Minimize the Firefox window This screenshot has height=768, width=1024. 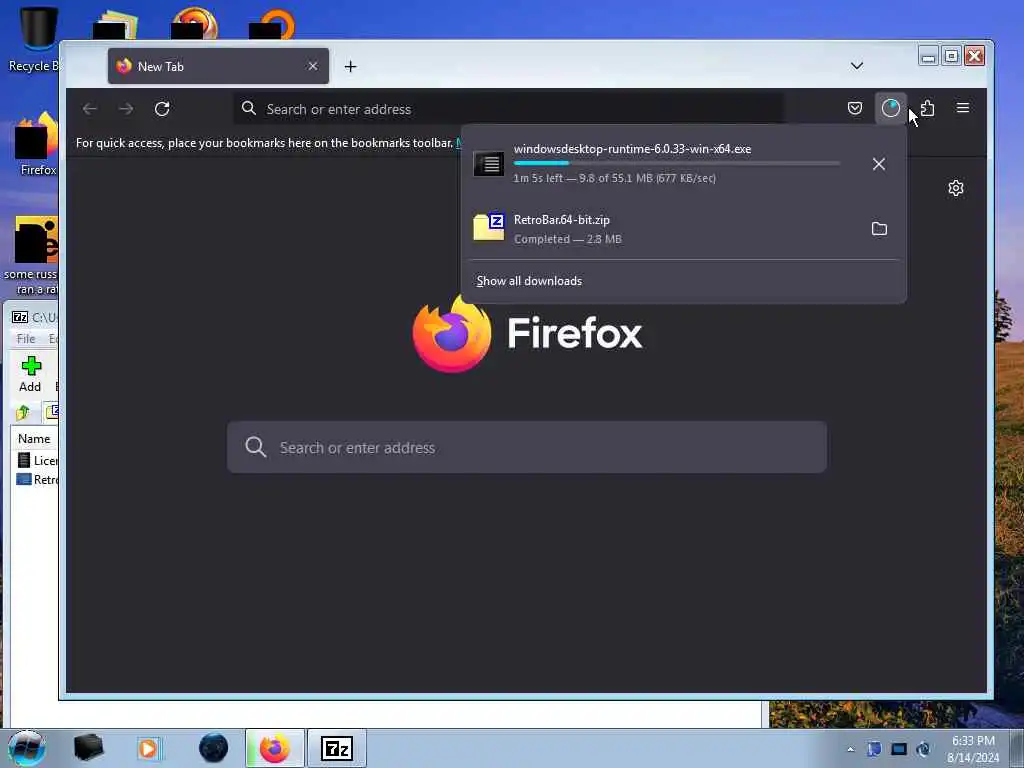tap(927, 56)
